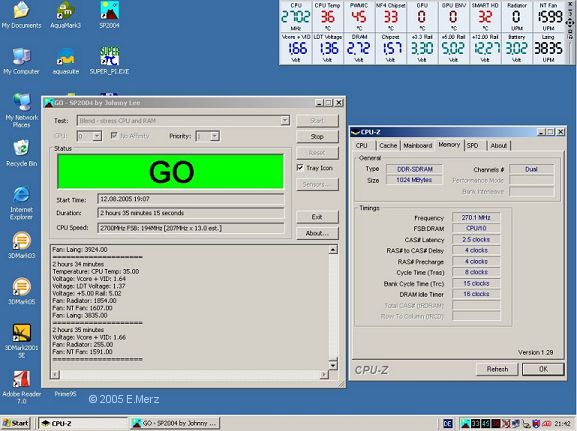Launch the AquaMark3 desktop shortcut

pyautogui.click(x=65, y=15)
